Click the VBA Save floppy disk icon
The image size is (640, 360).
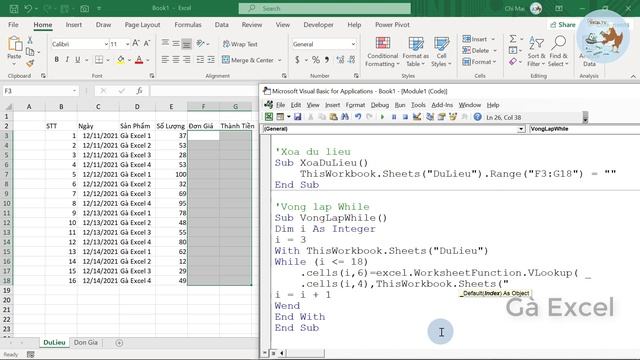[298, 117]
